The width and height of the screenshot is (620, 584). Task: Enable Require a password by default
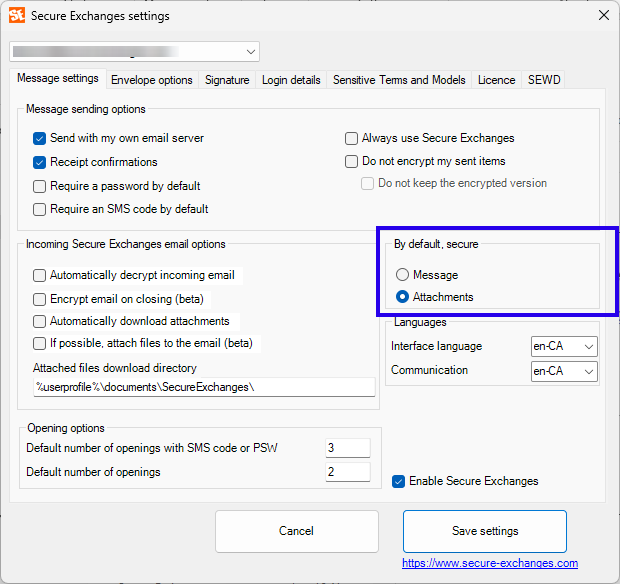coord(40,186)
